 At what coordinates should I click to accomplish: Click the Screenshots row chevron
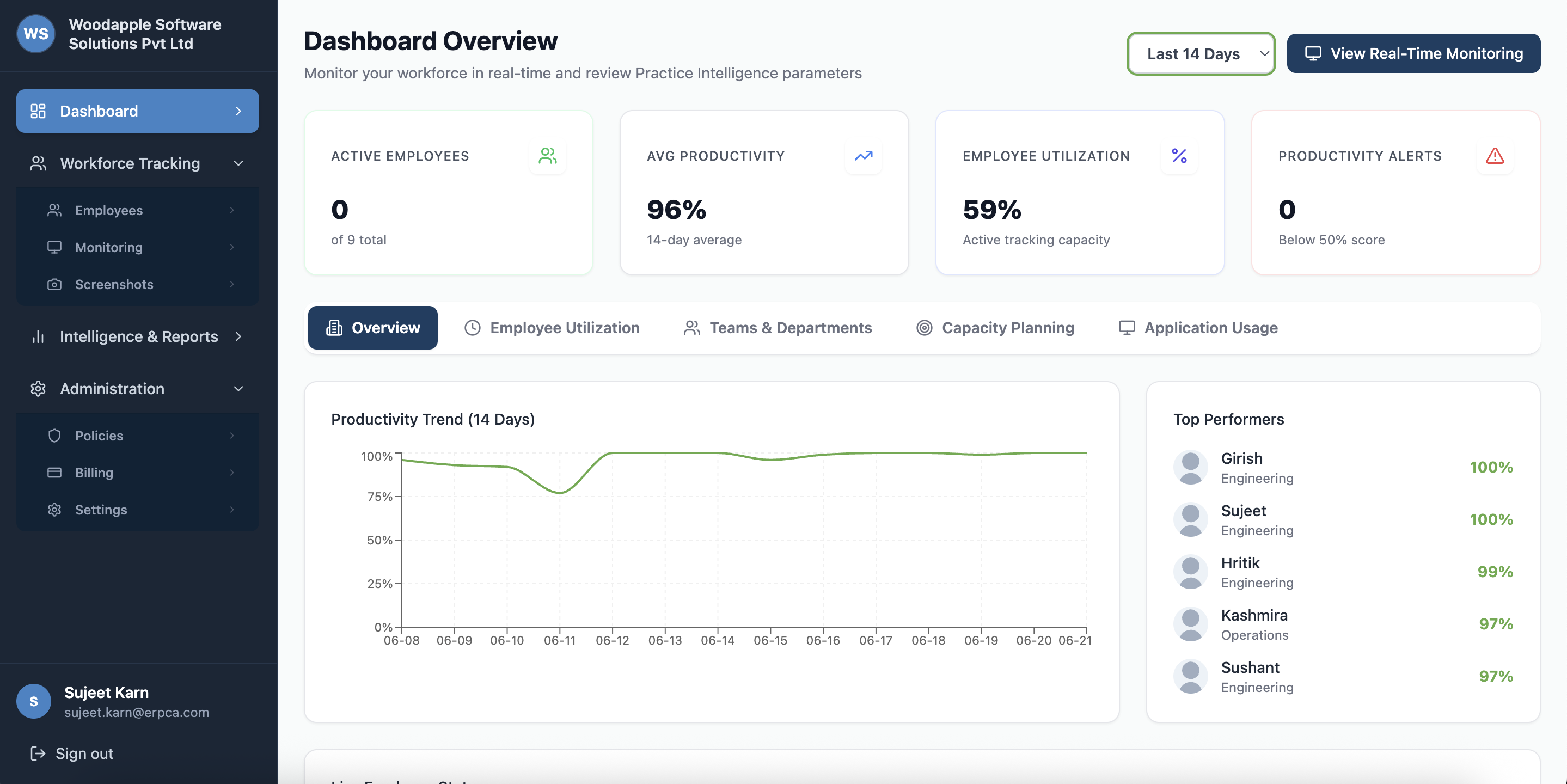pos(232,284)
